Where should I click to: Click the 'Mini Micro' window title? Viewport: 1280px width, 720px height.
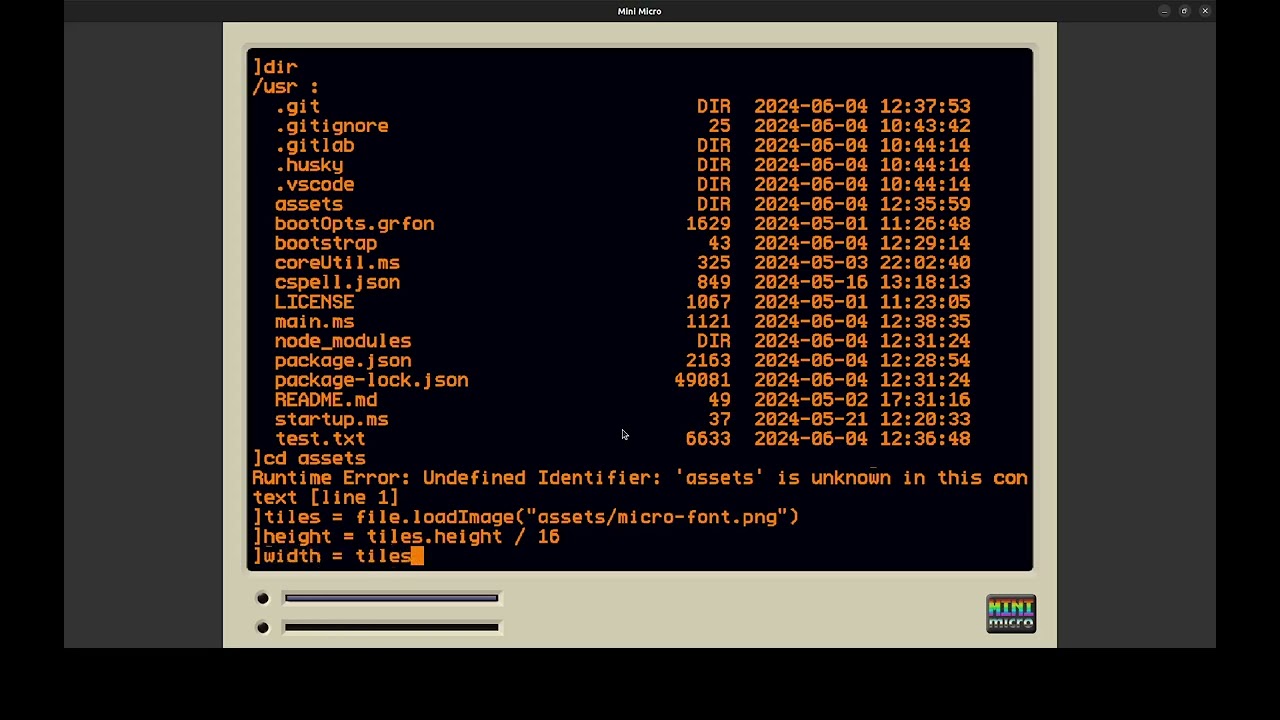[640, 11]
